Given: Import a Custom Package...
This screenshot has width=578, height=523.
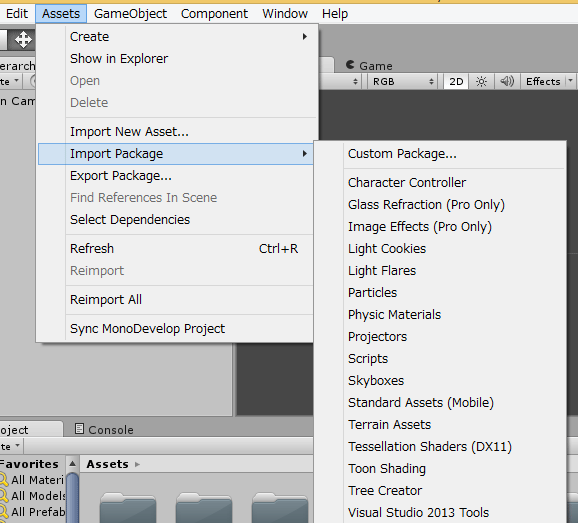Looking at the screenshot, I should 440,154.
